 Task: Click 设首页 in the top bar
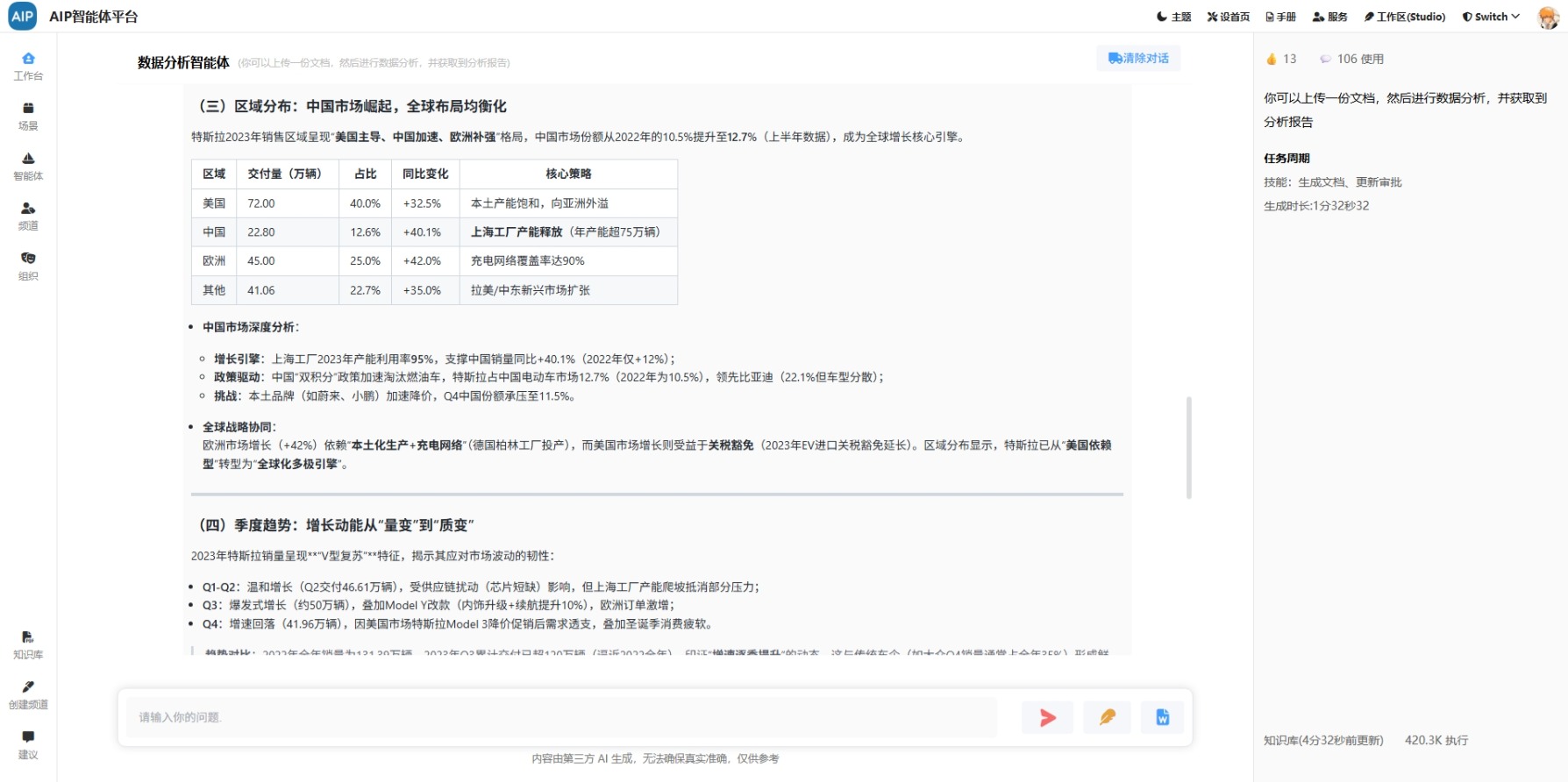pyautogui.click(x=1229, y=17)
